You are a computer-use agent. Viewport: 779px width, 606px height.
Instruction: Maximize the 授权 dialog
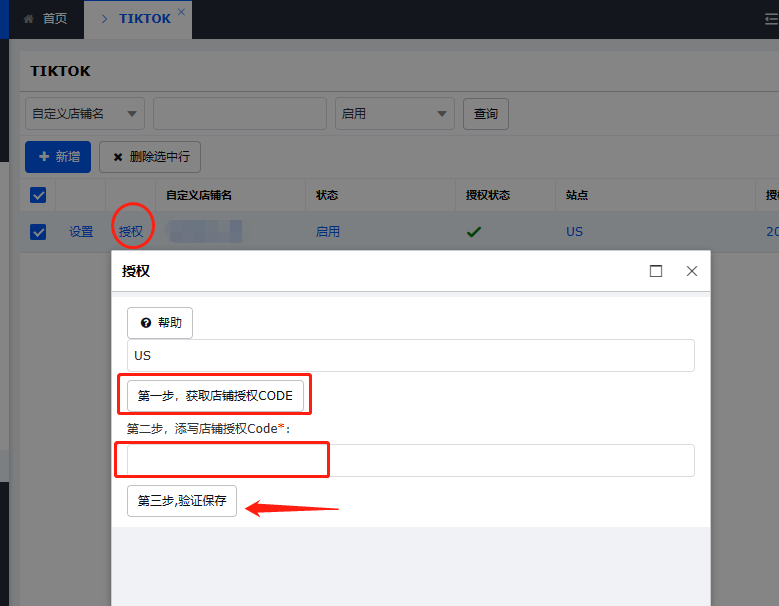coord(656,271)
